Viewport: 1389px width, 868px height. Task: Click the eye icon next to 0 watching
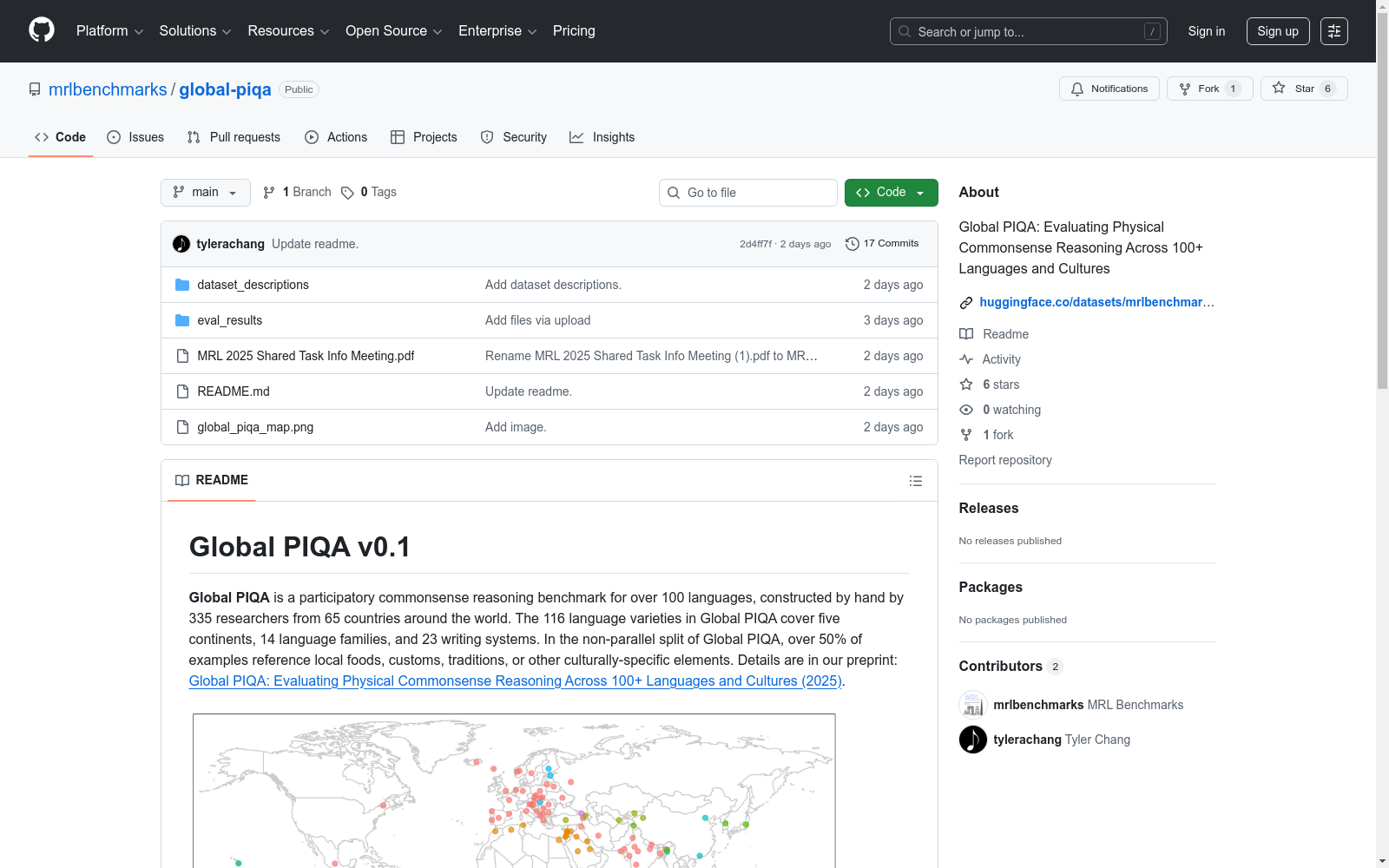tap(966, 410)
